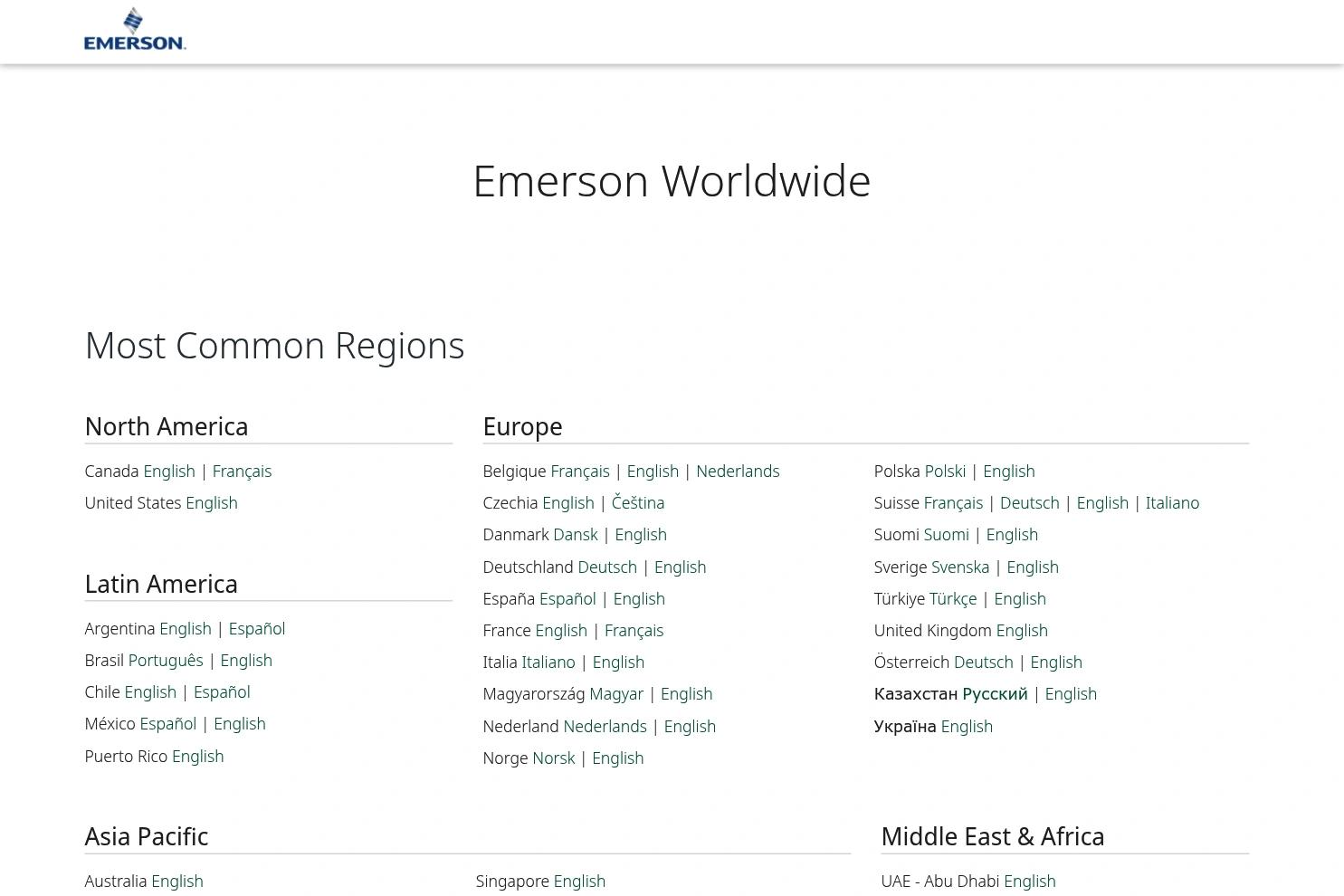Click the Most Common Regions heading
The height and width of the screenshot is (896, 1344).
click(x=274, y=345)
